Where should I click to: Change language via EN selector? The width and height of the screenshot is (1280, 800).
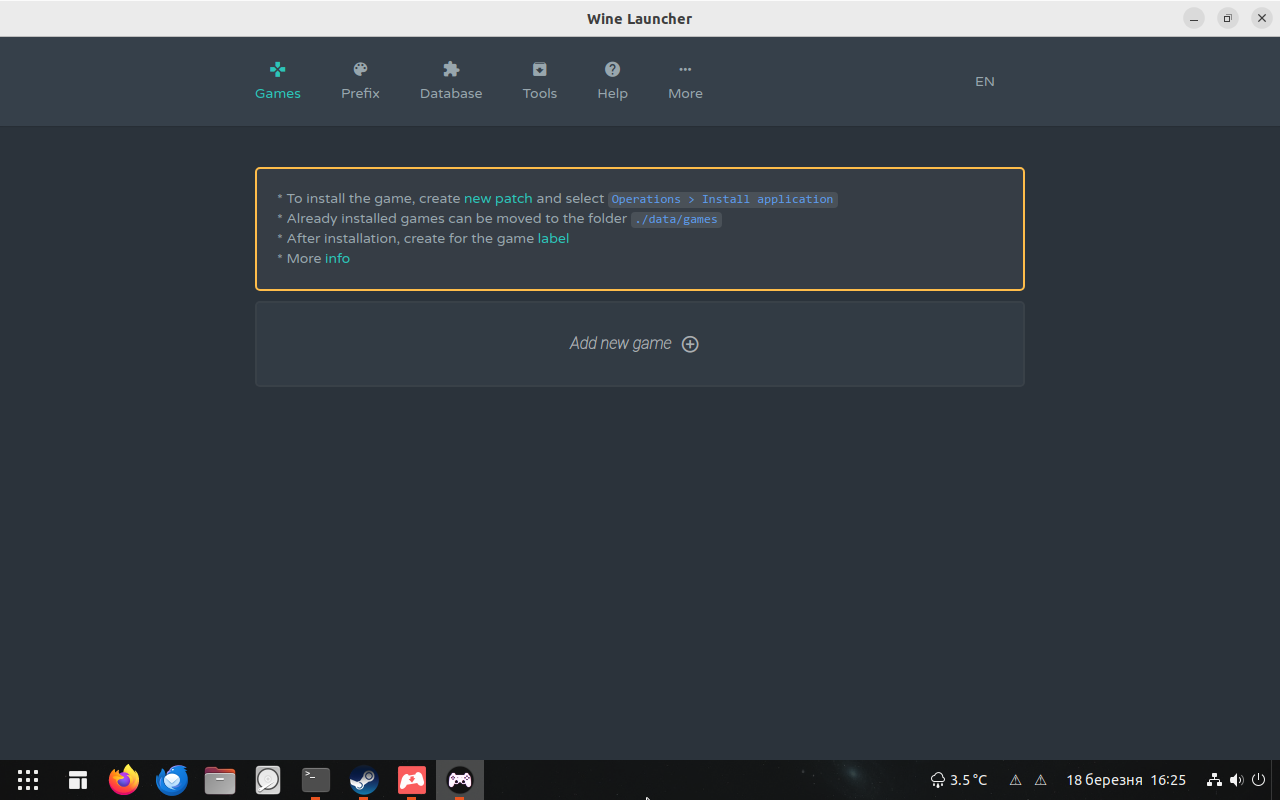click(985, 81)
